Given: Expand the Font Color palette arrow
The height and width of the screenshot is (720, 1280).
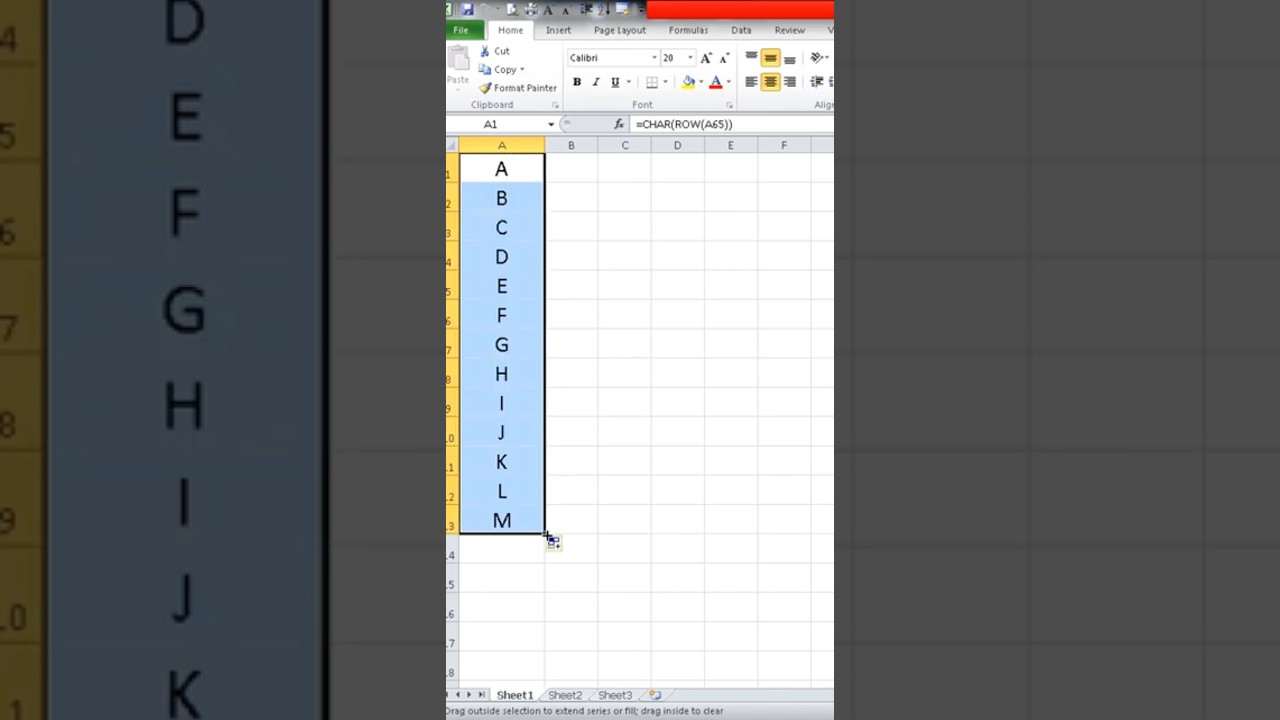Looking at the screenshot, I should click(728, 82).
